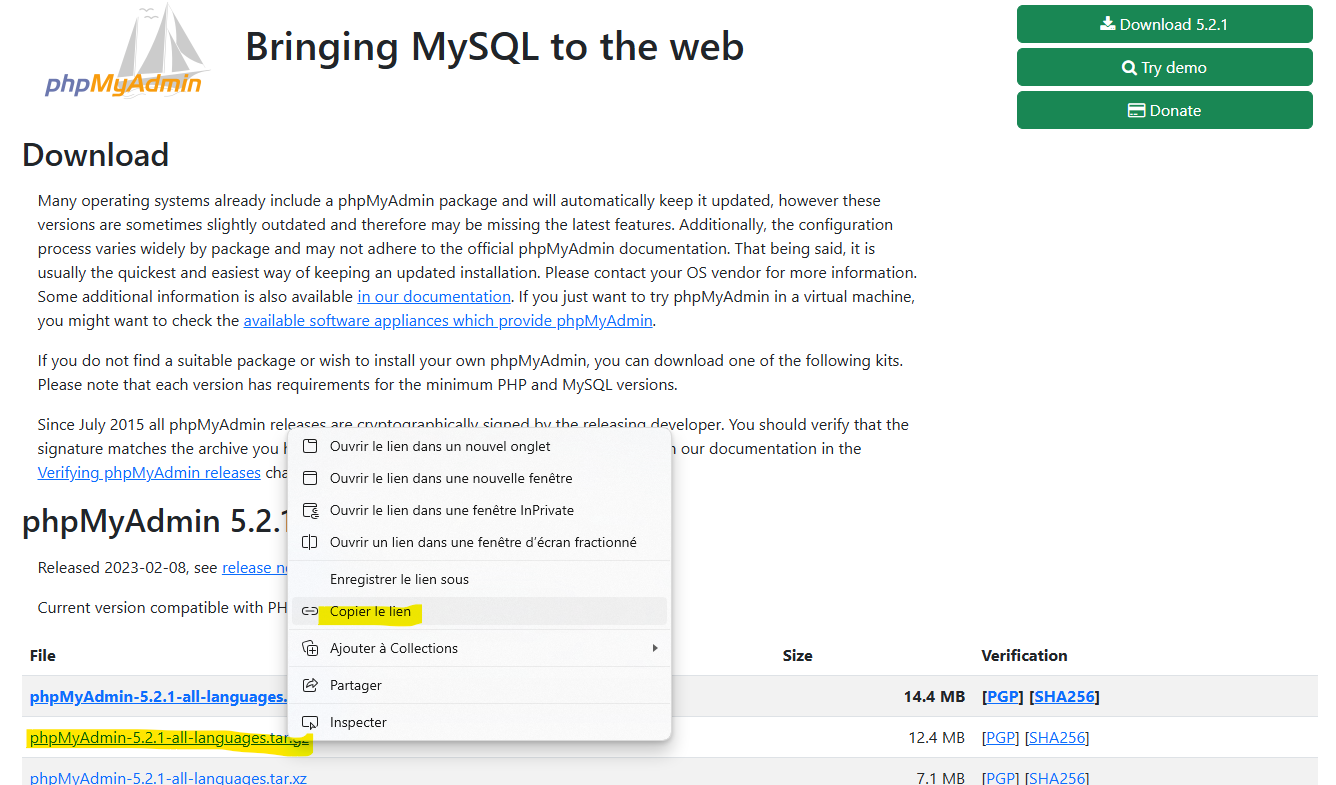Open the phpMyAdmin-5.2.1-all-languages.tar.gz link

pos(170,738)
